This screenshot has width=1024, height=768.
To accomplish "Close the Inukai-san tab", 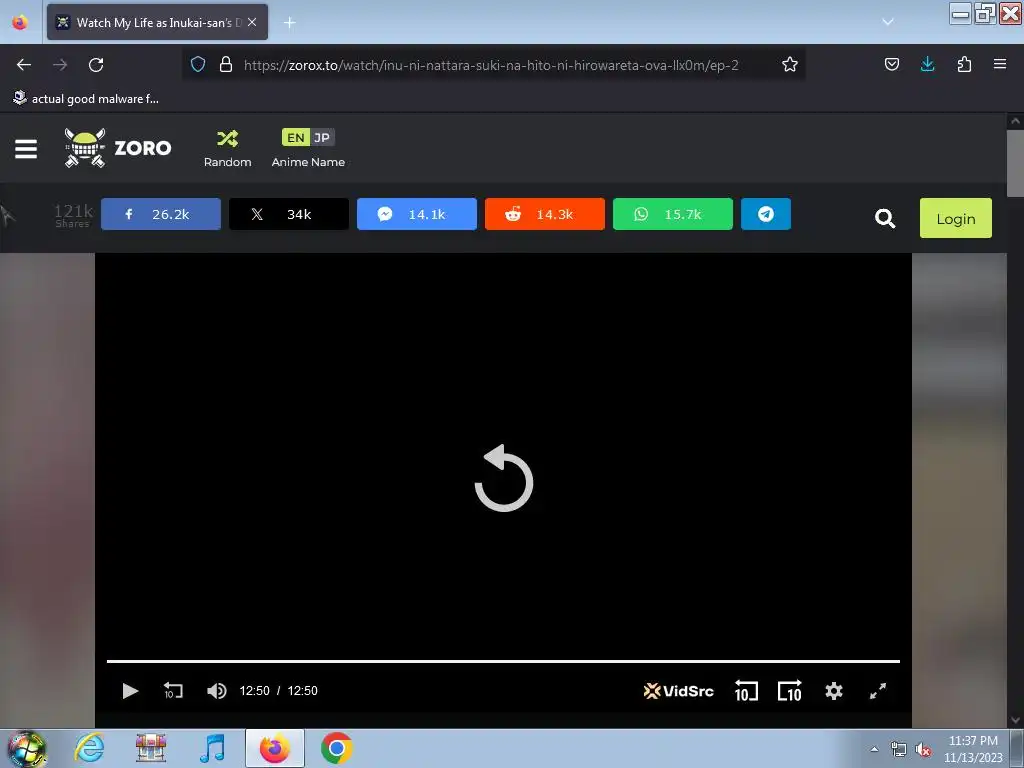I will coord(252,22).
